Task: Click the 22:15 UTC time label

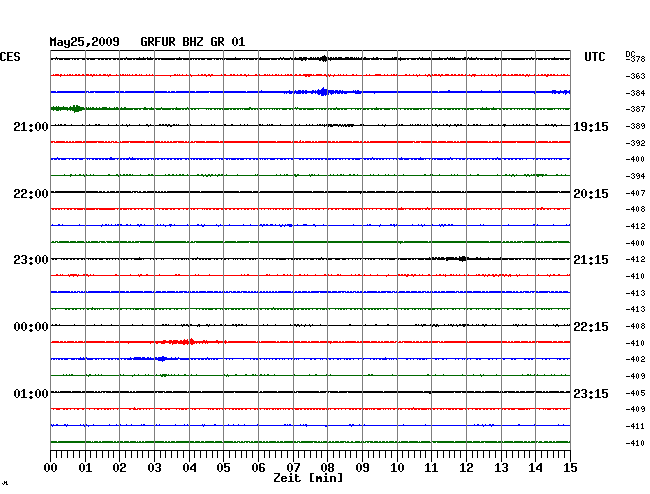Action: 591,327
